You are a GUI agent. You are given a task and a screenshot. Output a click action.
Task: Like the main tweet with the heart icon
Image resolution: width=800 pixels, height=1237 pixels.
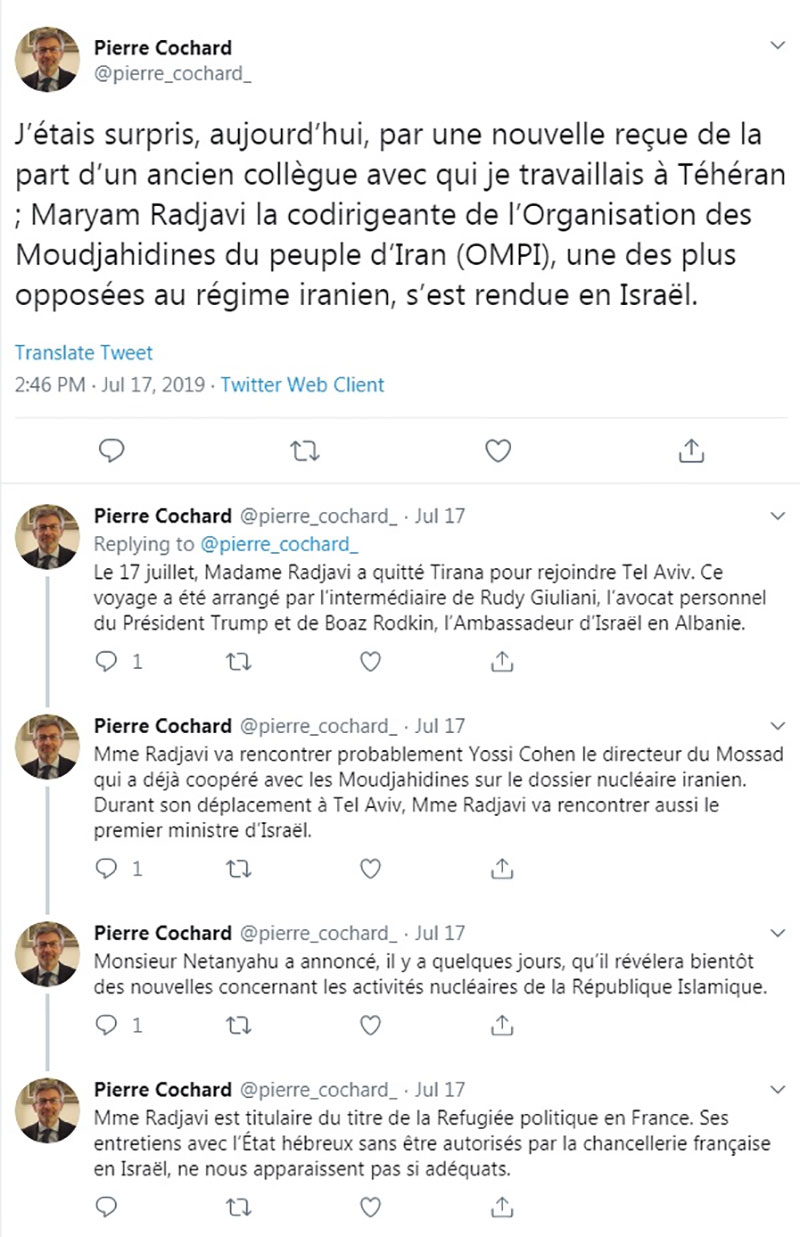pos(498,451)
